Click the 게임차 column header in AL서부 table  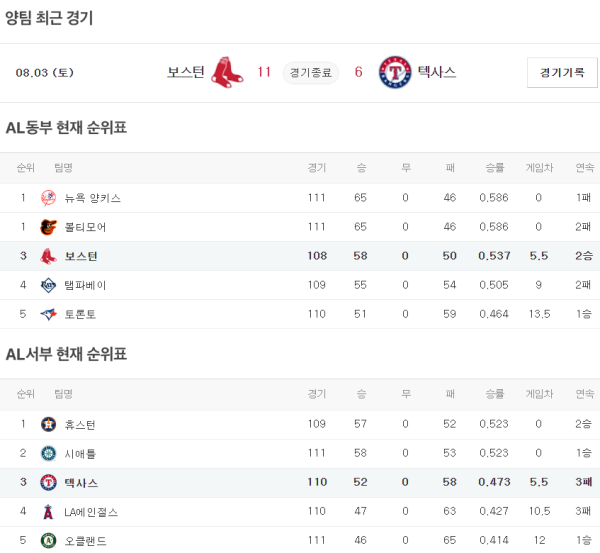tap(539, 394)
